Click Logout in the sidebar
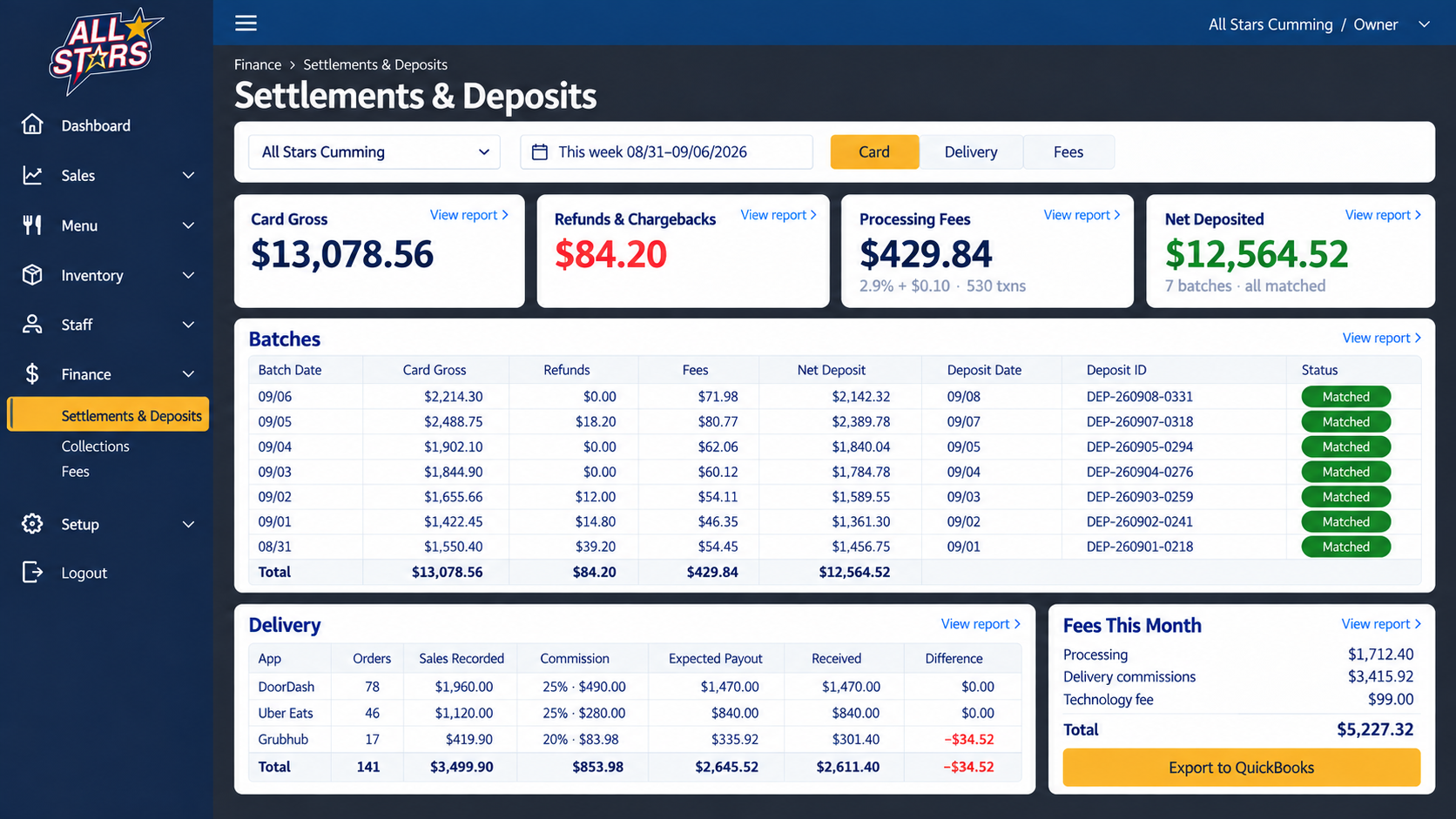Screen dimensions: 1456x819 tap(84, 573)
